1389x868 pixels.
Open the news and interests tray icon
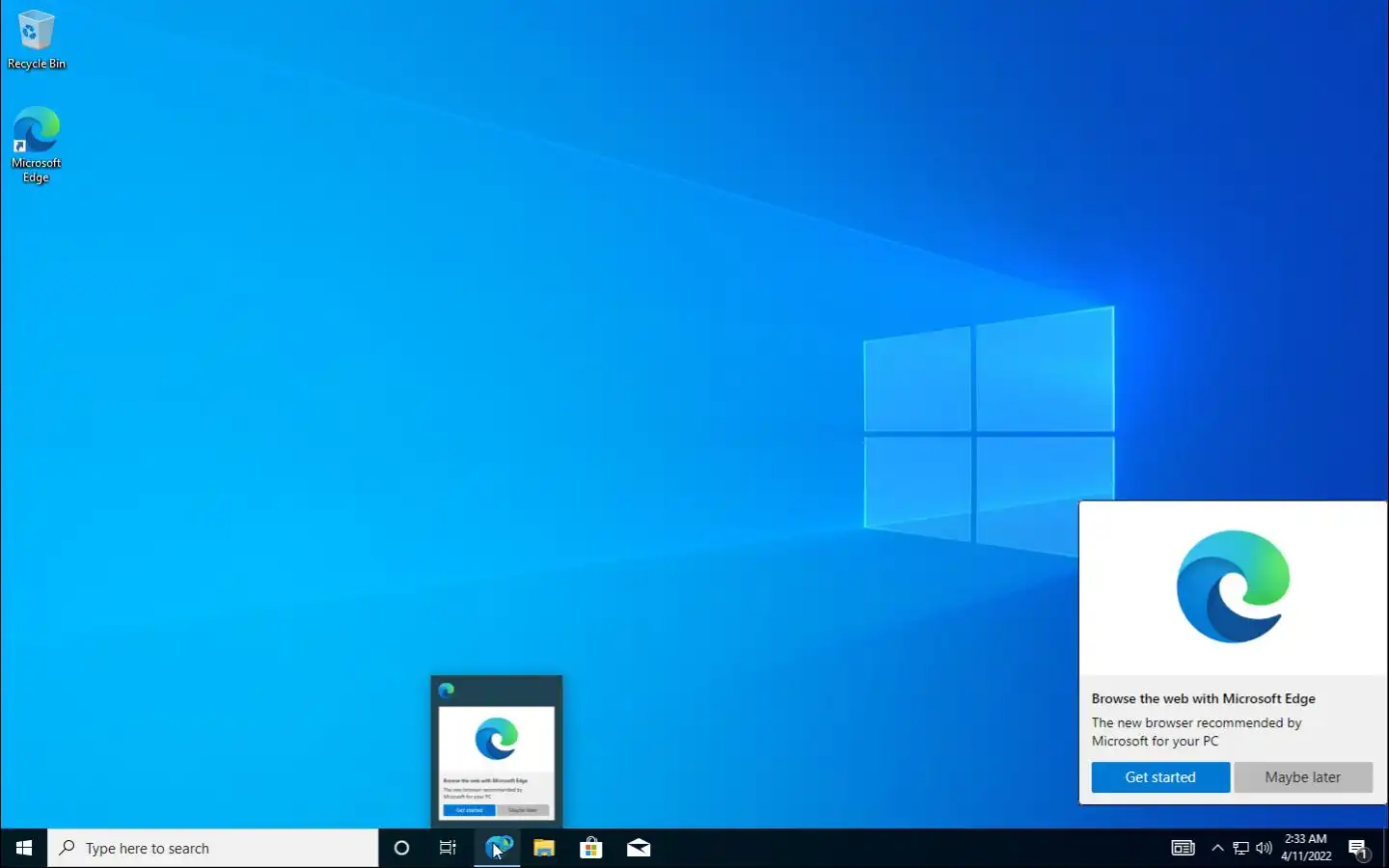1183,848
